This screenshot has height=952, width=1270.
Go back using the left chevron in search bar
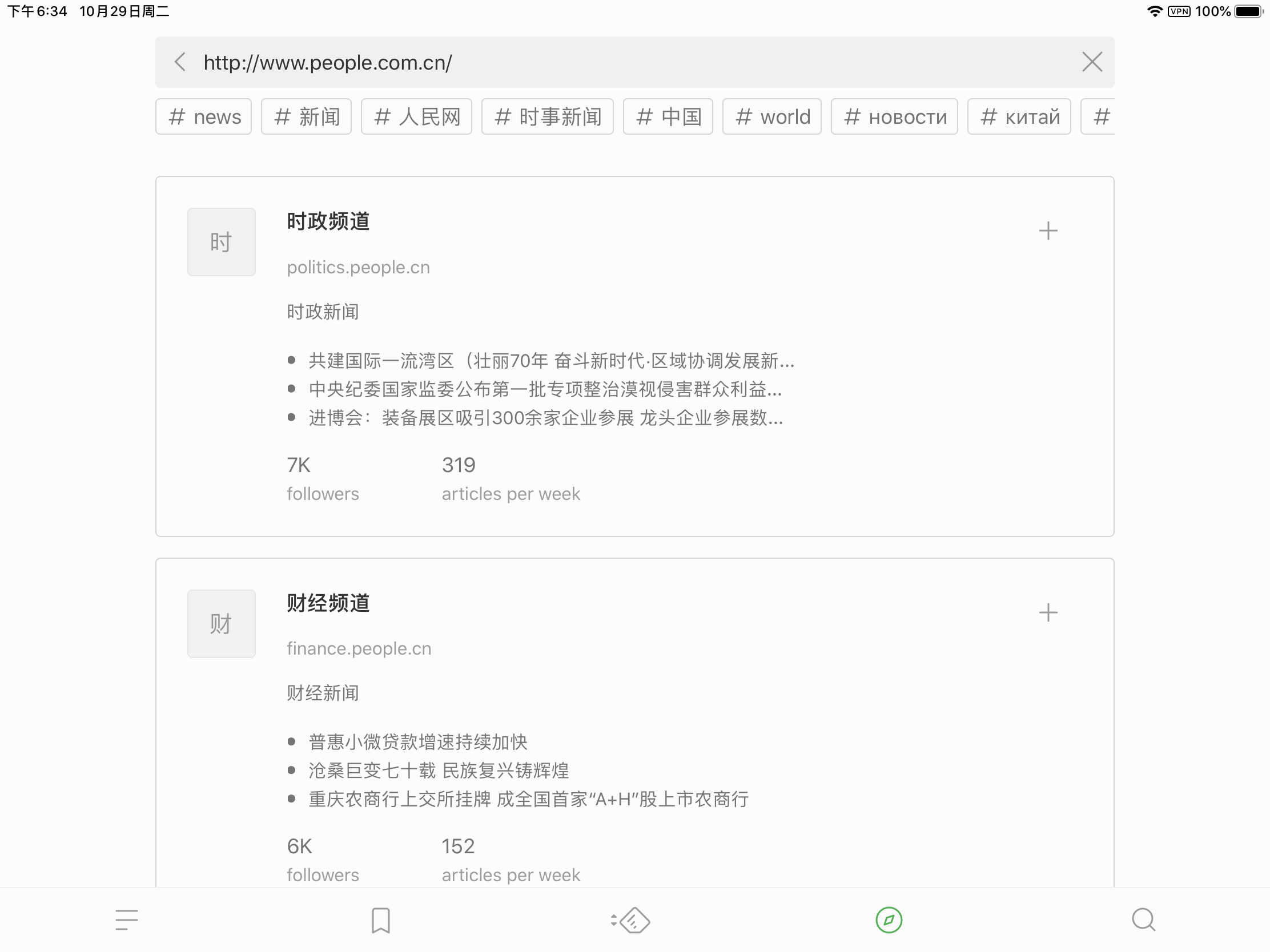(180, 62)
